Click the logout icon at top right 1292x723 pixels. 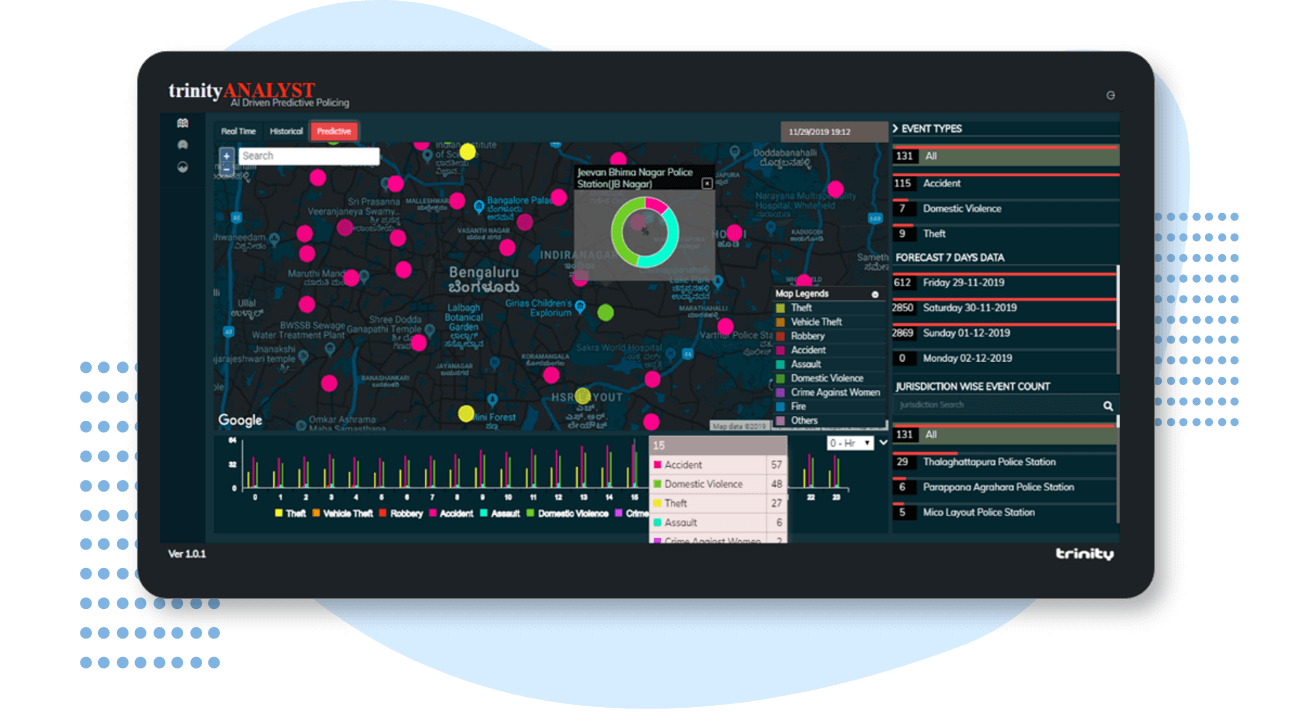pyautogui.click(x=1110, y=95)
